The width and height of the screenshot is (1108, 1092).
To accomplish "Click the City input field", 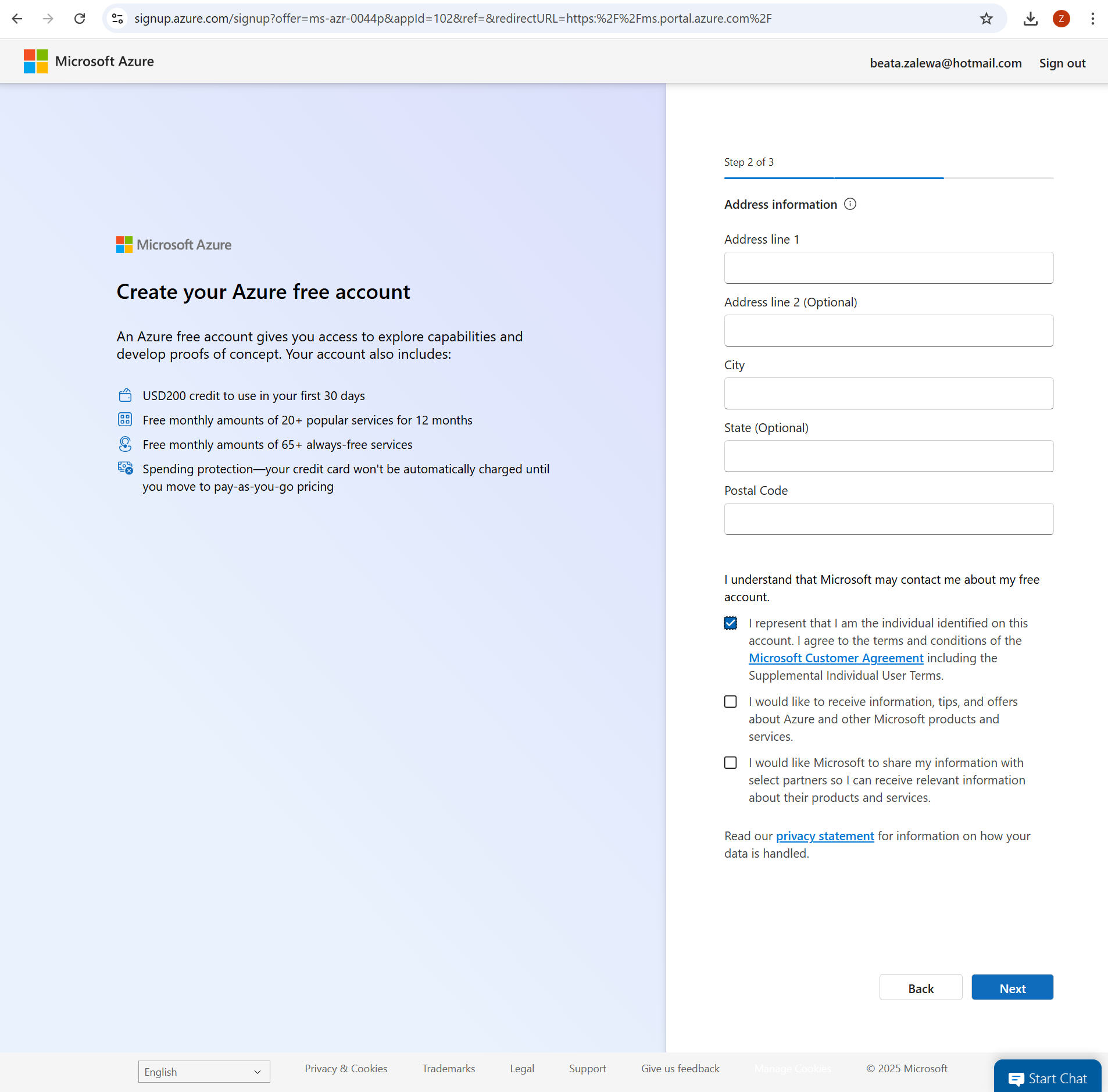I will pos(889,393).
